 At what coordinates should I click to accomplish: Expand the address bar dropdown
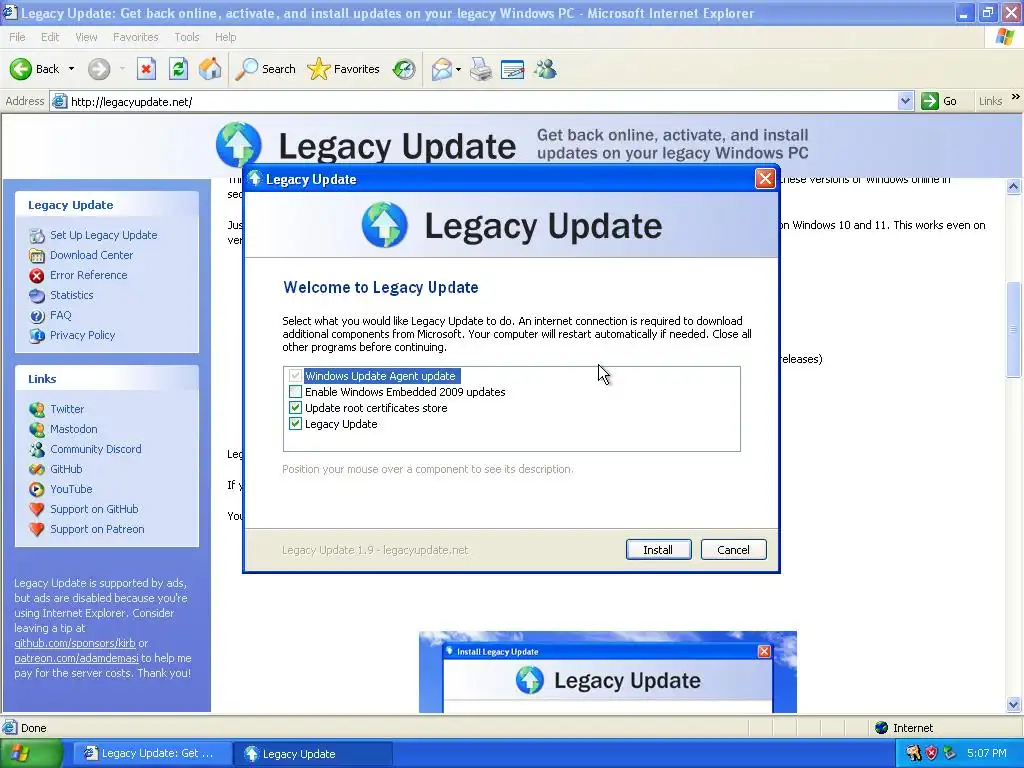tap(905, 101)
